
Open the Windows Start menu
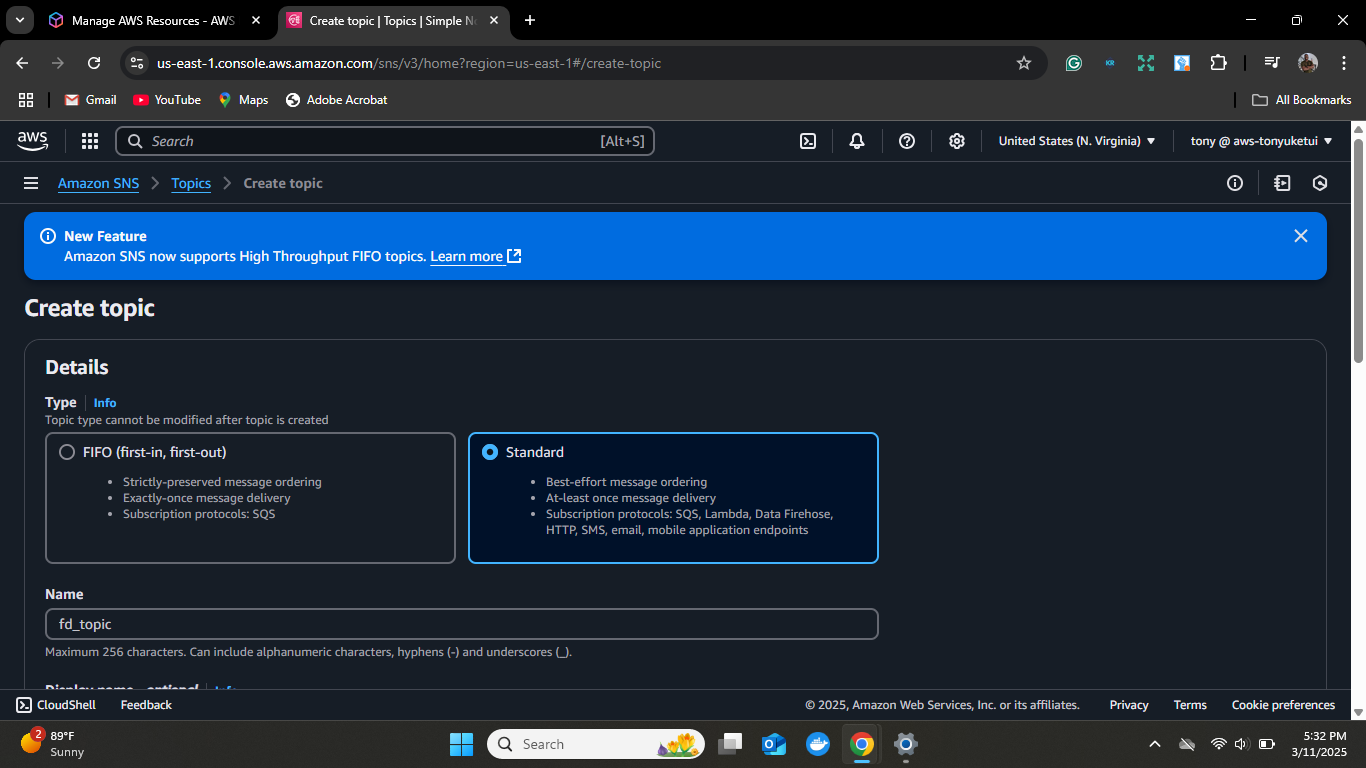tap(461, 744)
